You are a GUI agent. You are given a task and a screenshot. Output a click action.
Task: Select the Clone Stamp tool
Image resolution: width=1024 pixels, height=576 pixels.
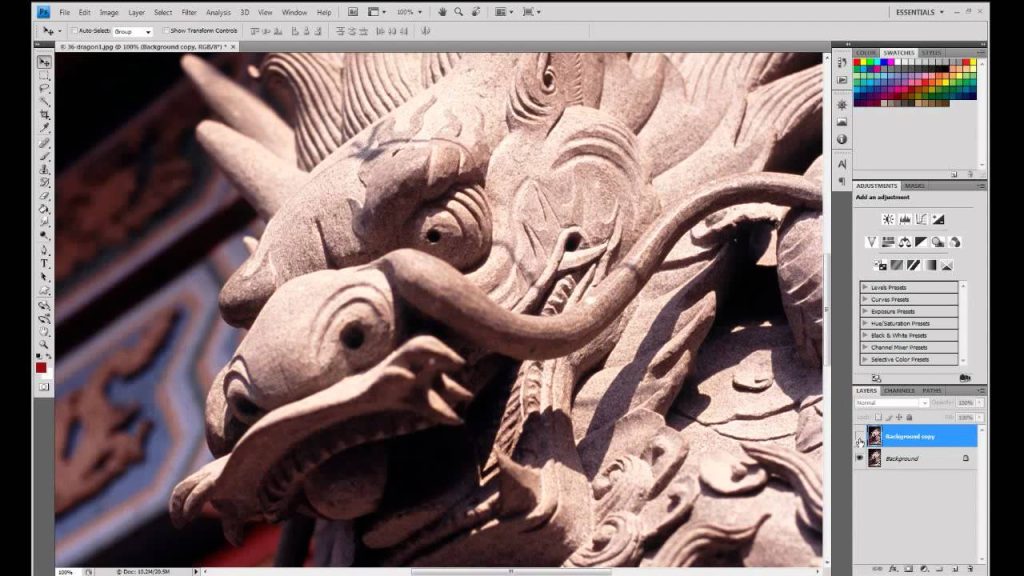44,169
